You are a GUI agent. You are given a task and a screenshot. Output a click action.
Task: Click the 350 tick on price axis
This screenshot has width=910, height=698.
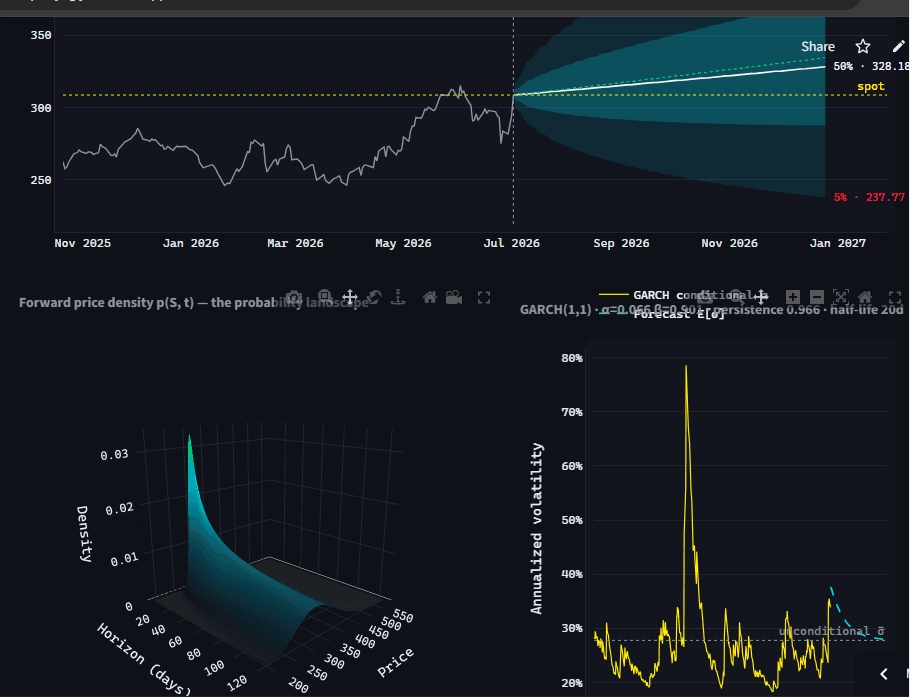click(x=41, y=35)
